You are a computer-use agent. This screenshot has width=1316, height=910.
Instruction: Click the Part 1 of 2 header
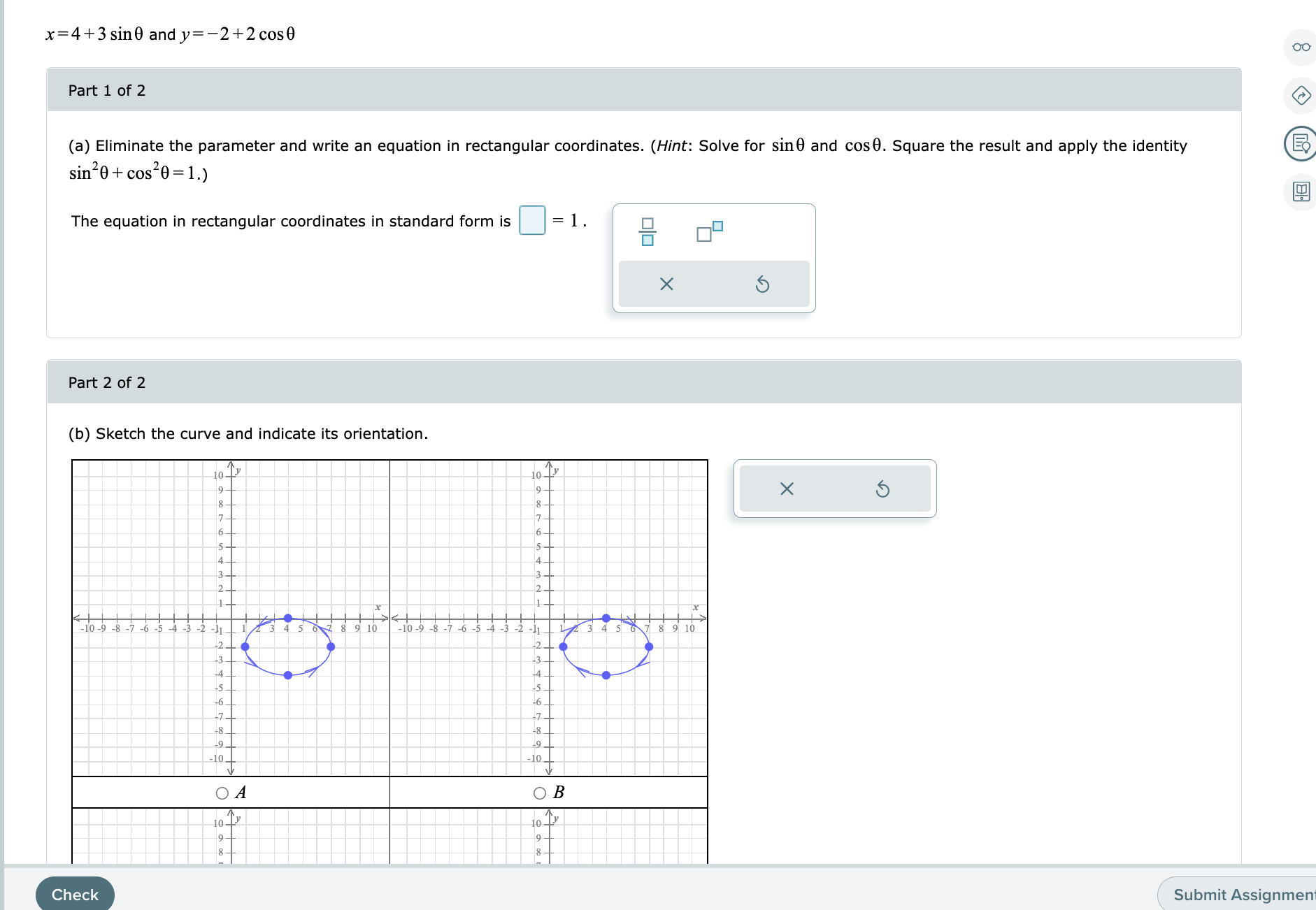pos(644,90)
